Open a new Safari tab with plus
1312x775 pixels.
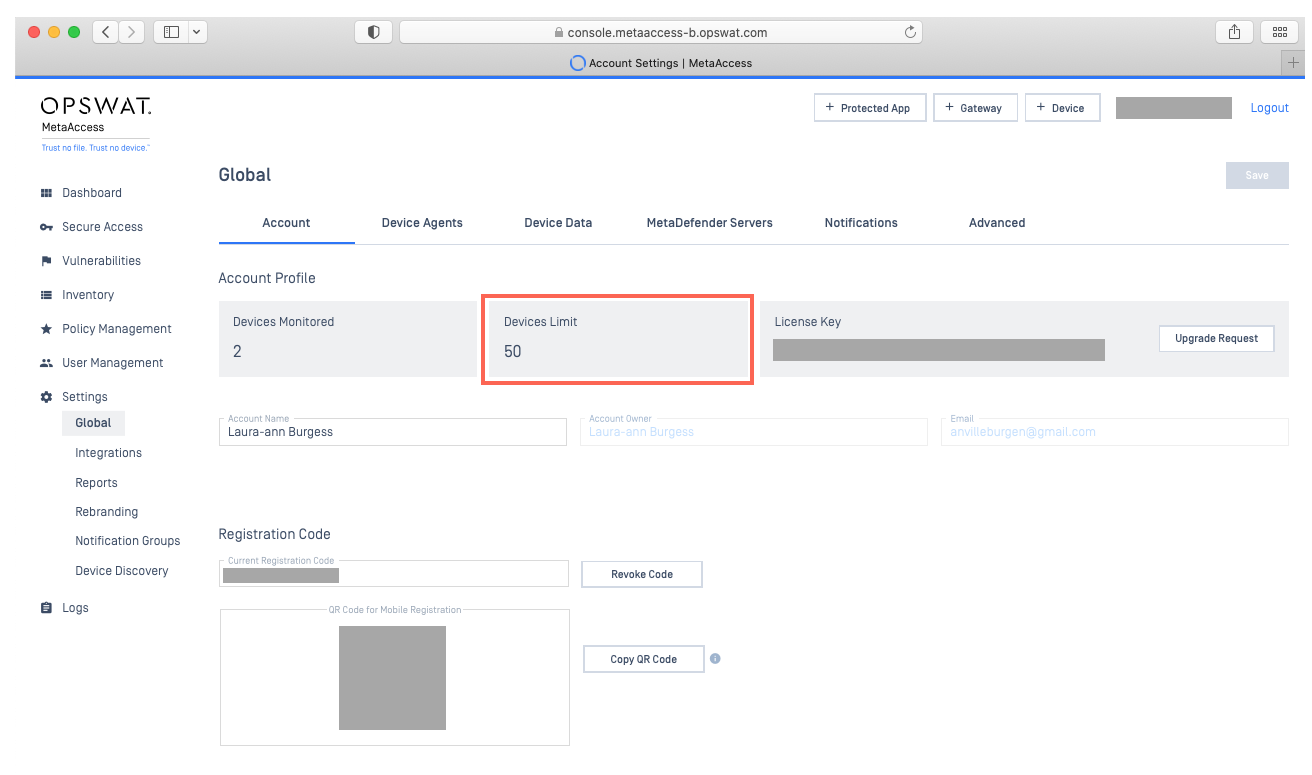pos(1295,62)
